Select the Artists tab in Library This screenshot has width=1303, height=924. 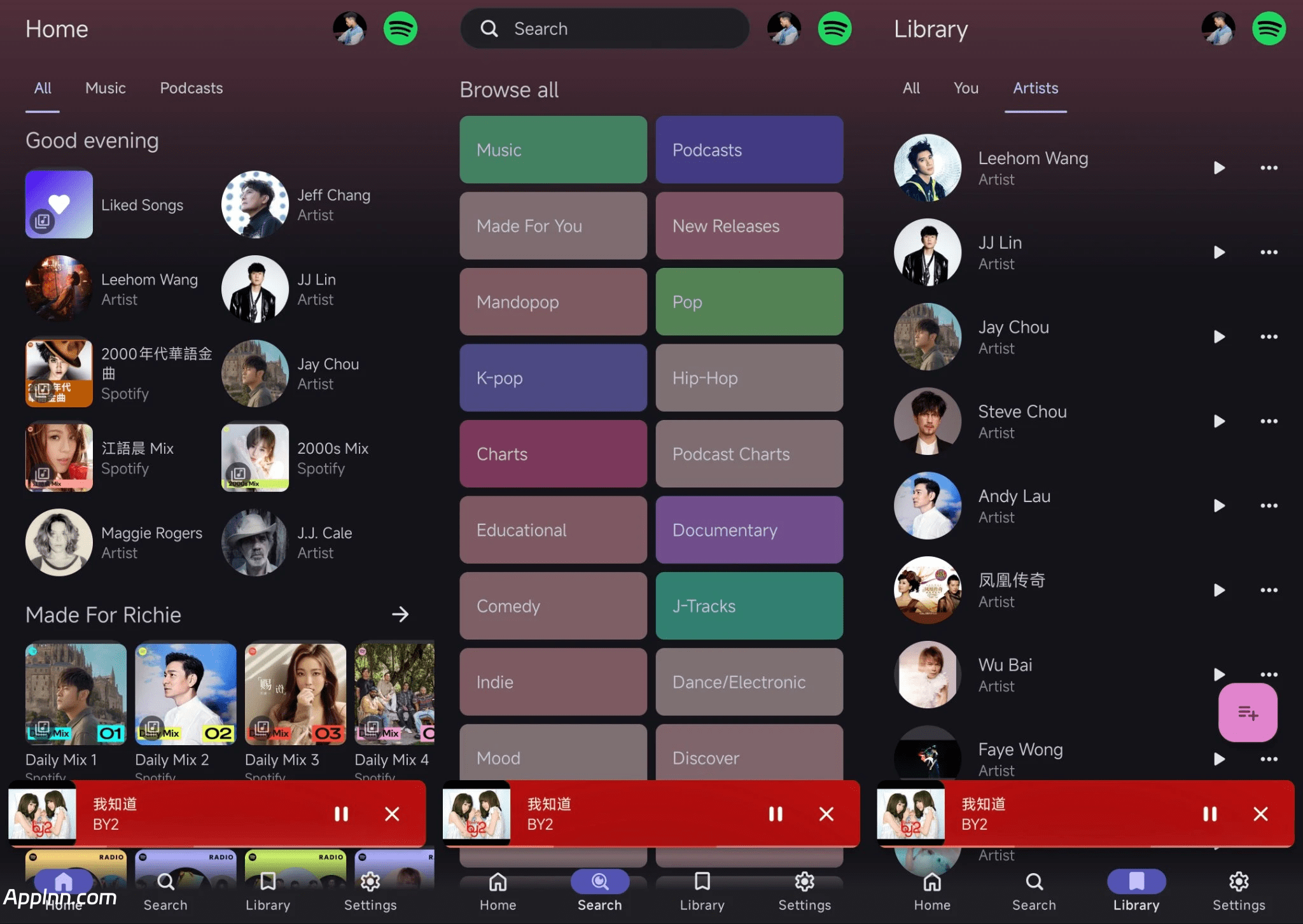click(1036, 88)
